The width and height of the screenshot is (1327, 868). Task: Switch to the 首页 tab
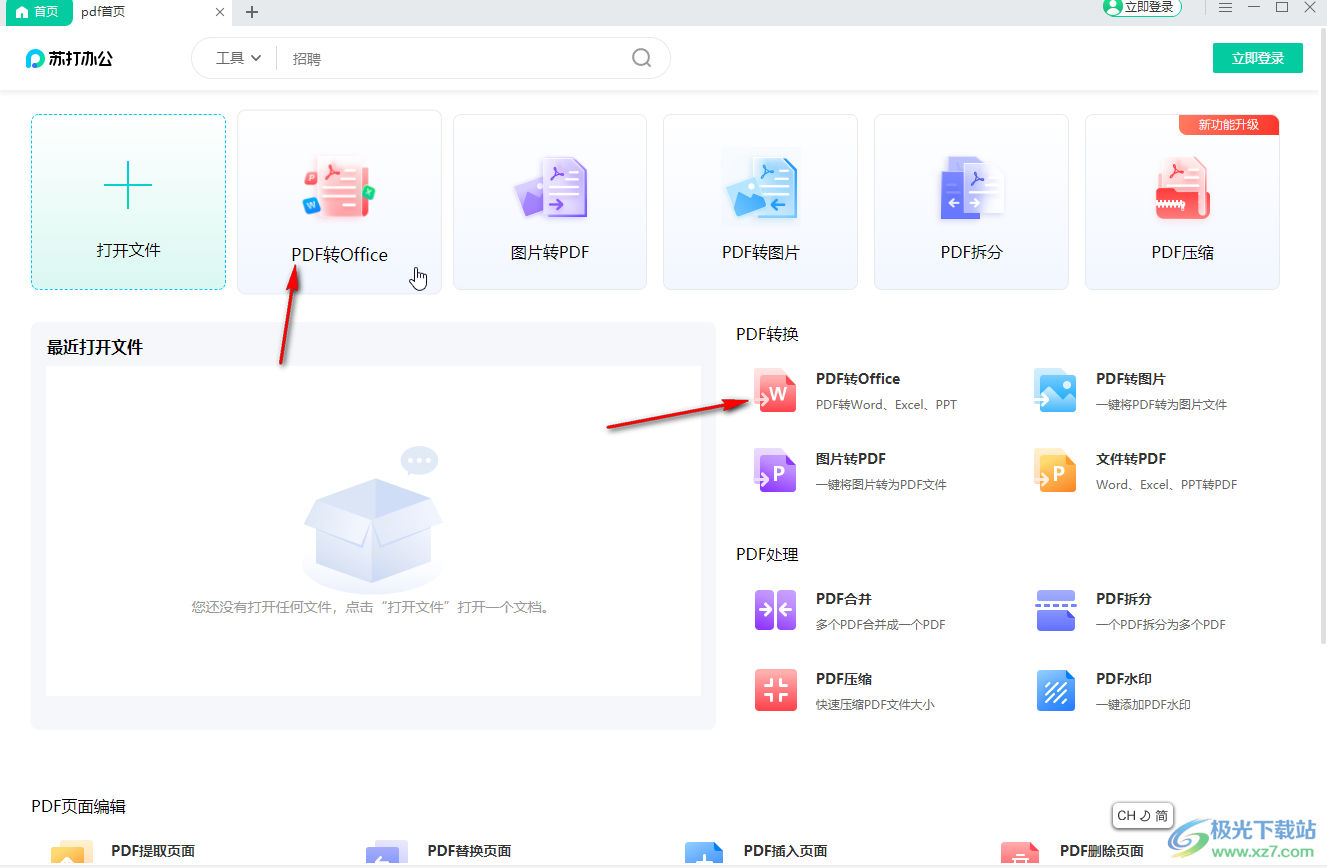37,12
